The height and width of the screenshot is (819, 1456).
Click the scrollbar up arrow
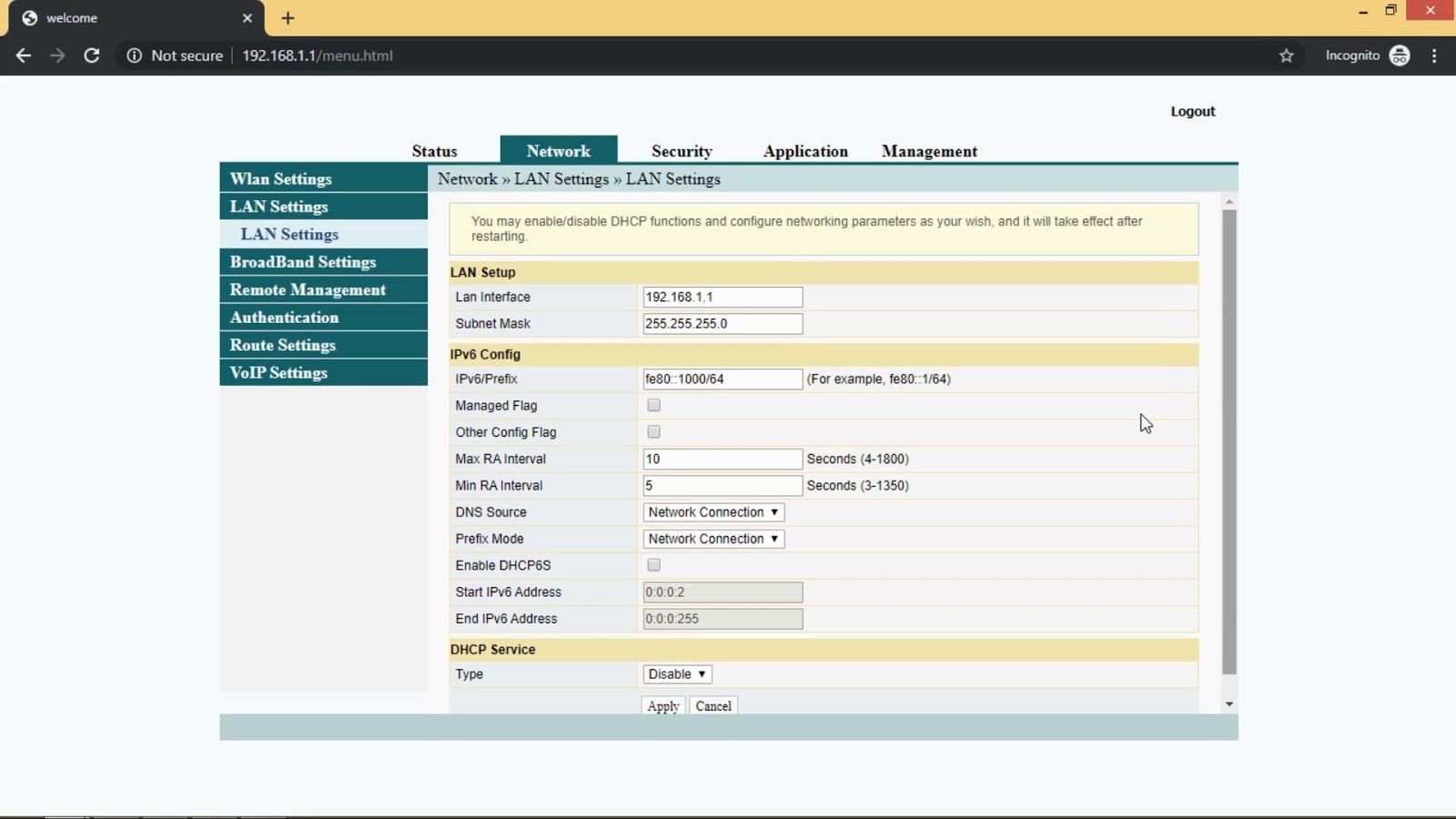click(1229, 201)
